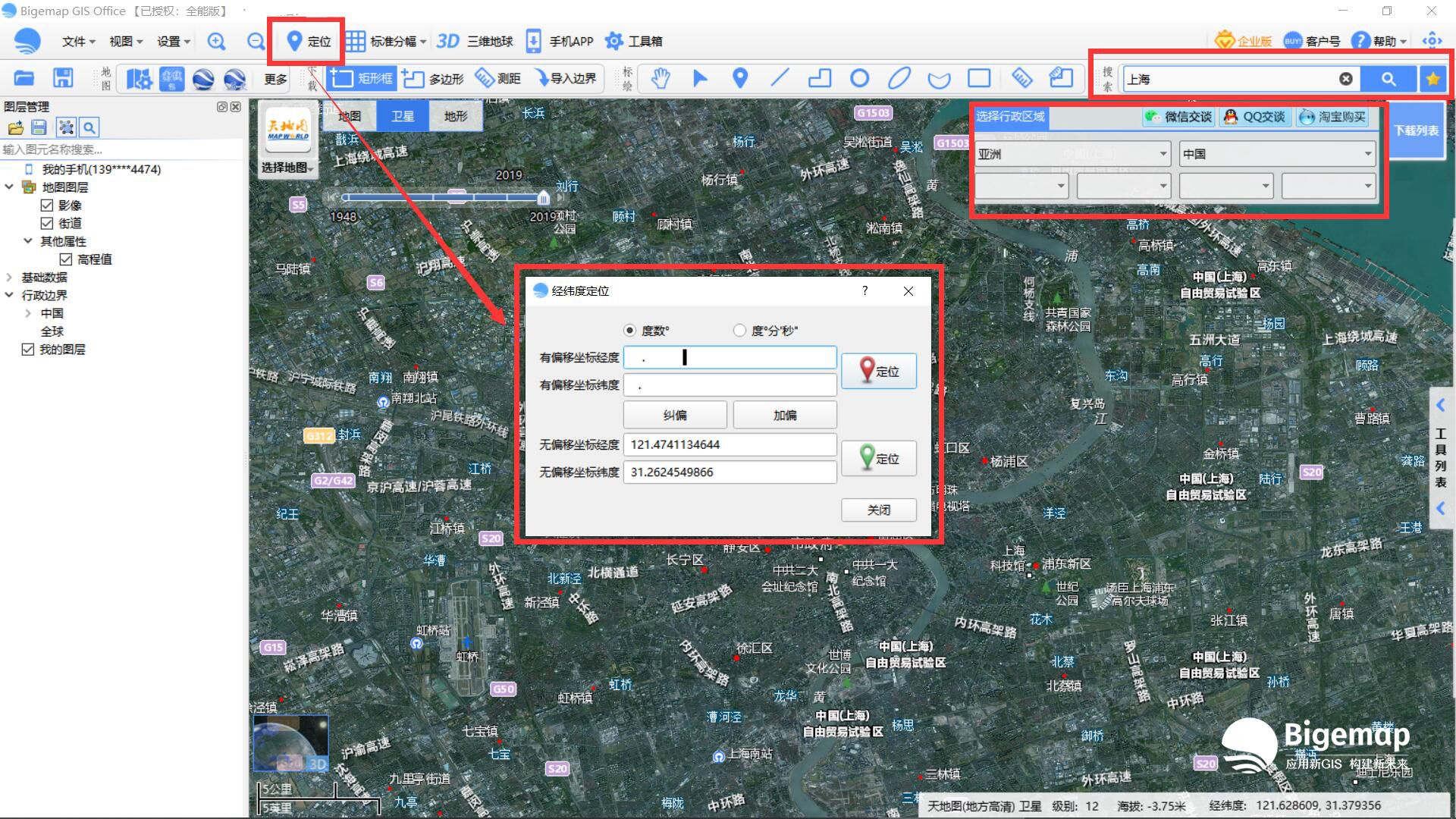Expand the 中国 tree node

pyautogui.click(x=28, y=313)
